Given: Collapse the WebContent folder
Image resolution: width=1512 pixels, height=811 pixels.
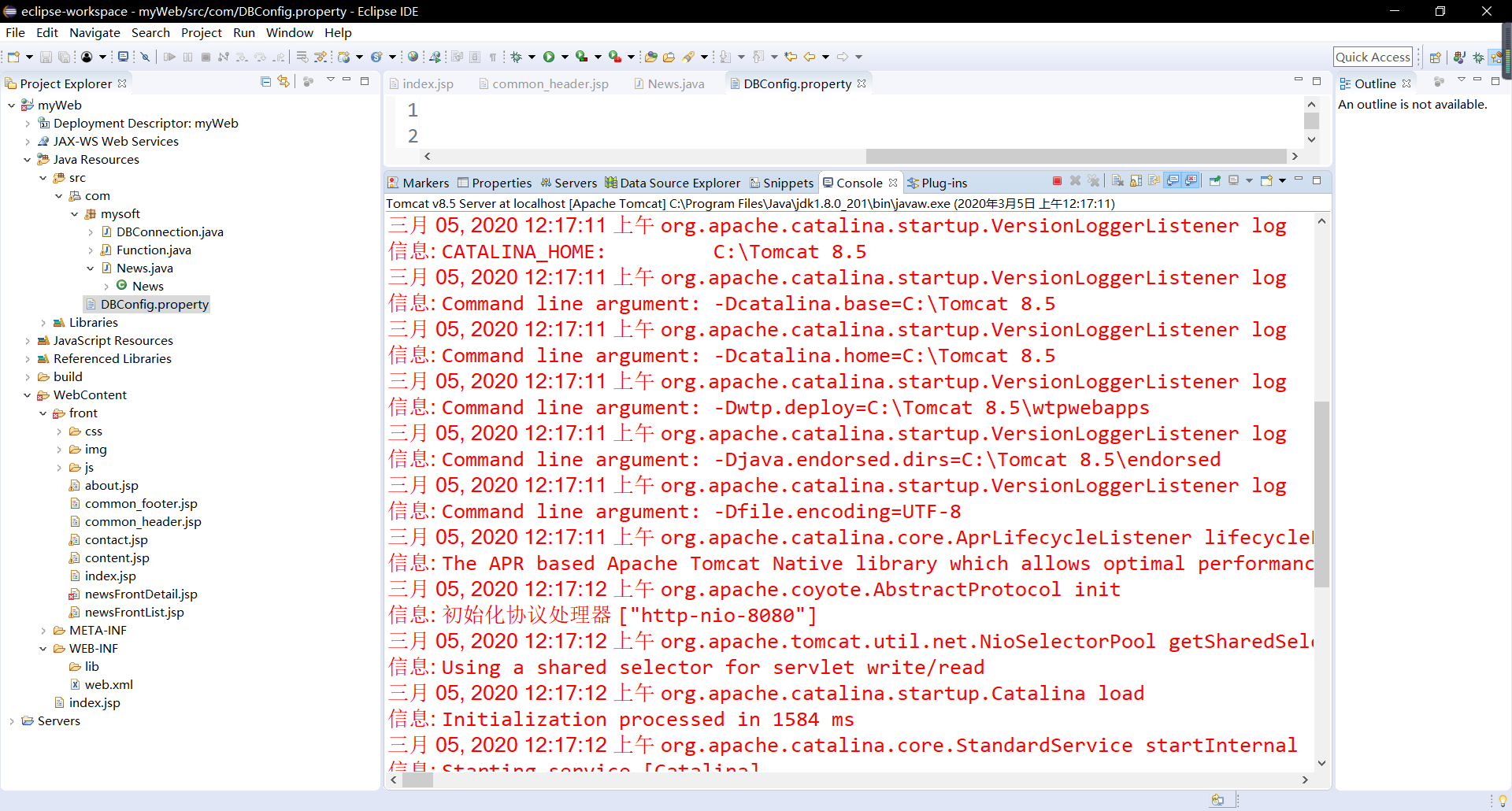Looking at the screenshot, I should pos(28,394).
